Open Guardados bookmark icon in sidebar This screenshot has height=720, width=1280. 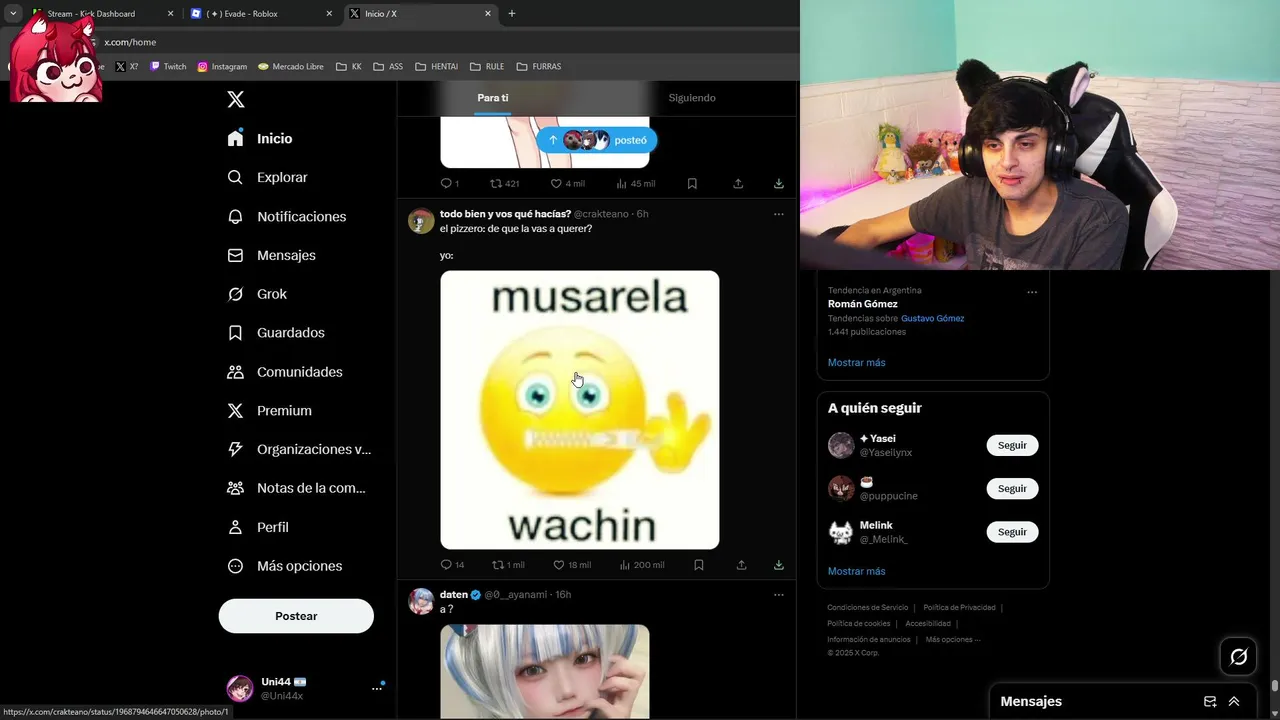tap(235, 332)
